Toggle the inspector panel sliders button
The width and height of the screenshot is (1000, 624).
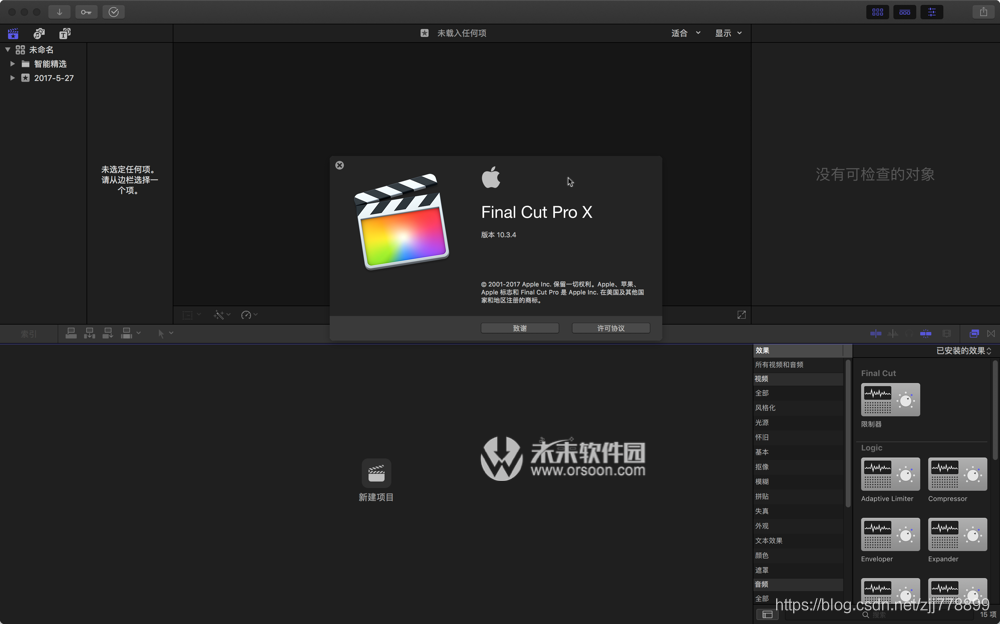pyautogui.click(x=932, y=12)
